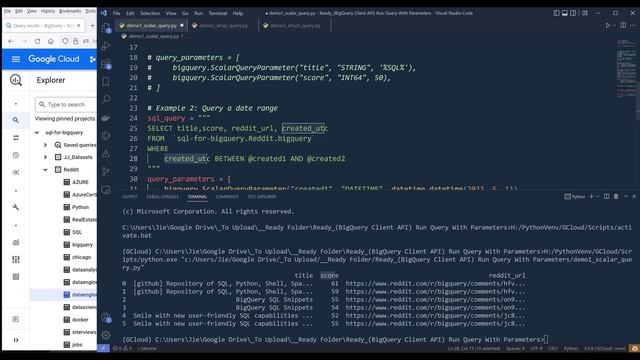Screen dimensions: 640x360
Task: Open the new terminal launch profile dropdown
Action: click(x=598, y=197)
